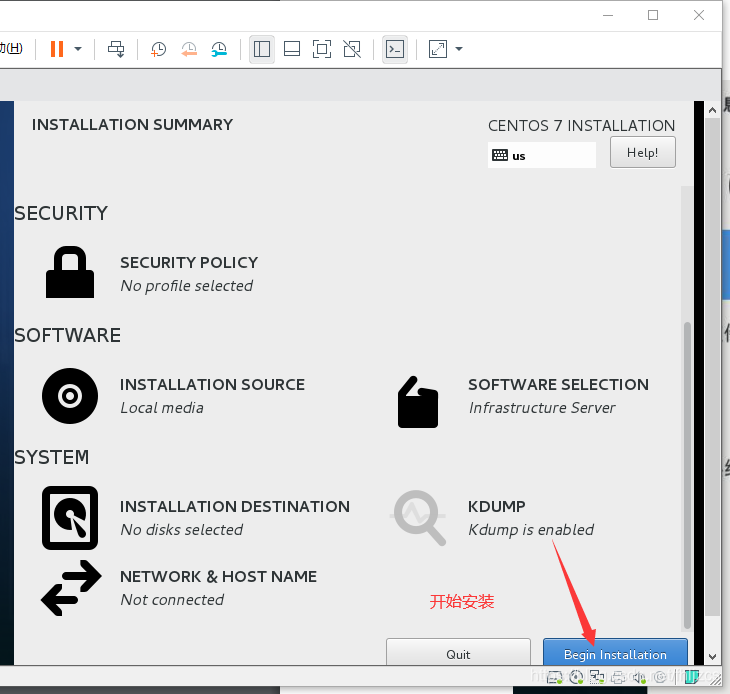Click the installer's inner vertical scrollbar
Screen dimensions: 730x694
click(687, 475)
